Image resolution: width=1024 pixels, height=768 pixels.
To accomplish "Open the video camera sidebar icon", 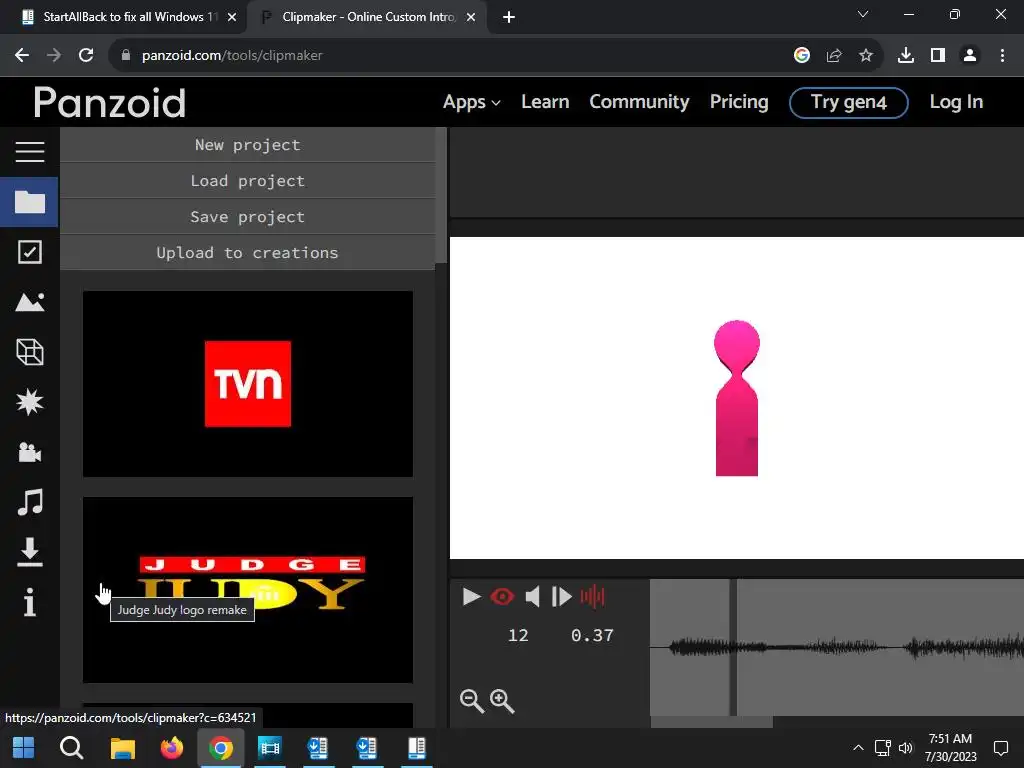I will (x=29, y=452).
